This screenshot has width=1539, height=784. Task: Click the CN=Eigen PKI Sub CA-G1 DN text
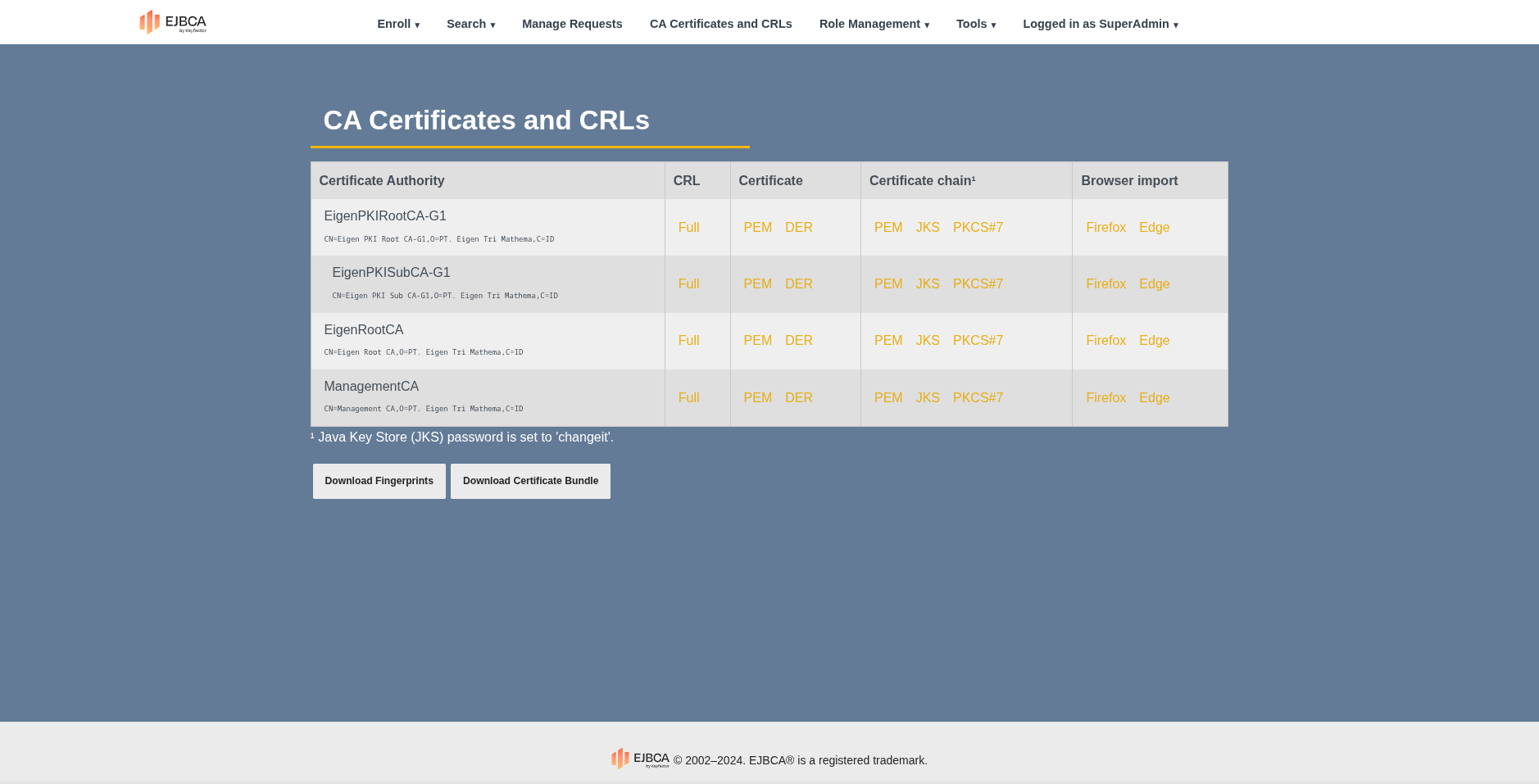tap(445, 296)
